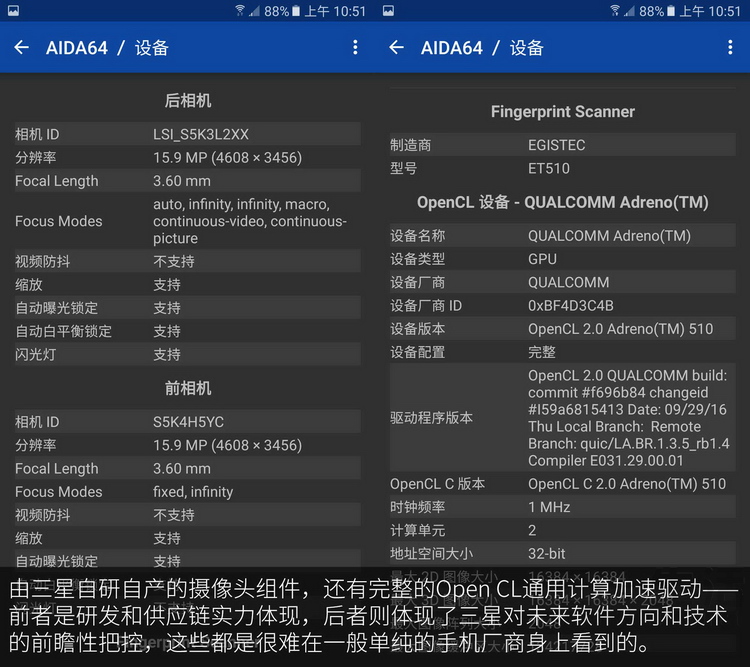The image size is (750, 667).
Task: Tap the Fingerprint Scanner section header
Action: click(562, 111)
